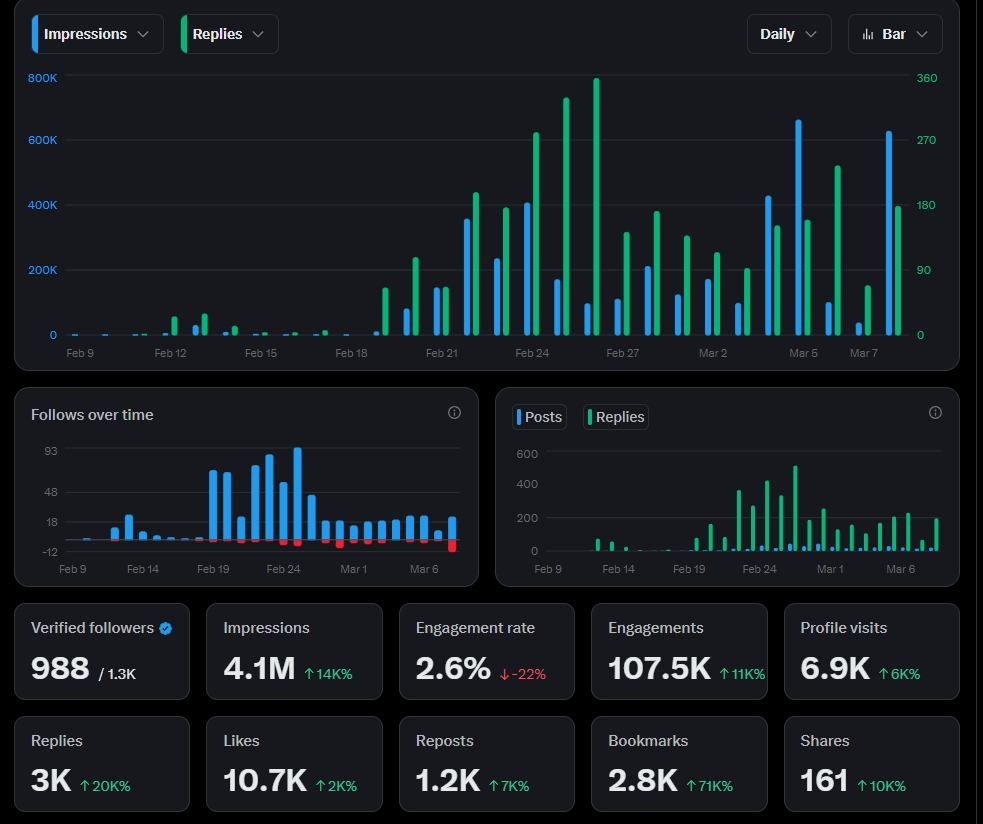Select the Impressions 4.1M card
Viewport: 983px width, 824px height.
[x=294, y=652]
